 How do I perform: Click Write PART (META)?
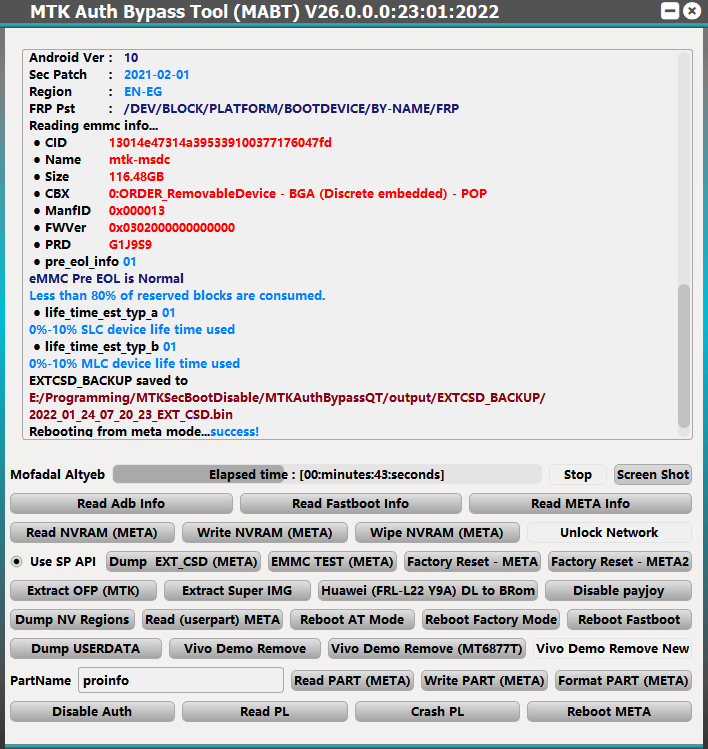click(x=484, y=681)
